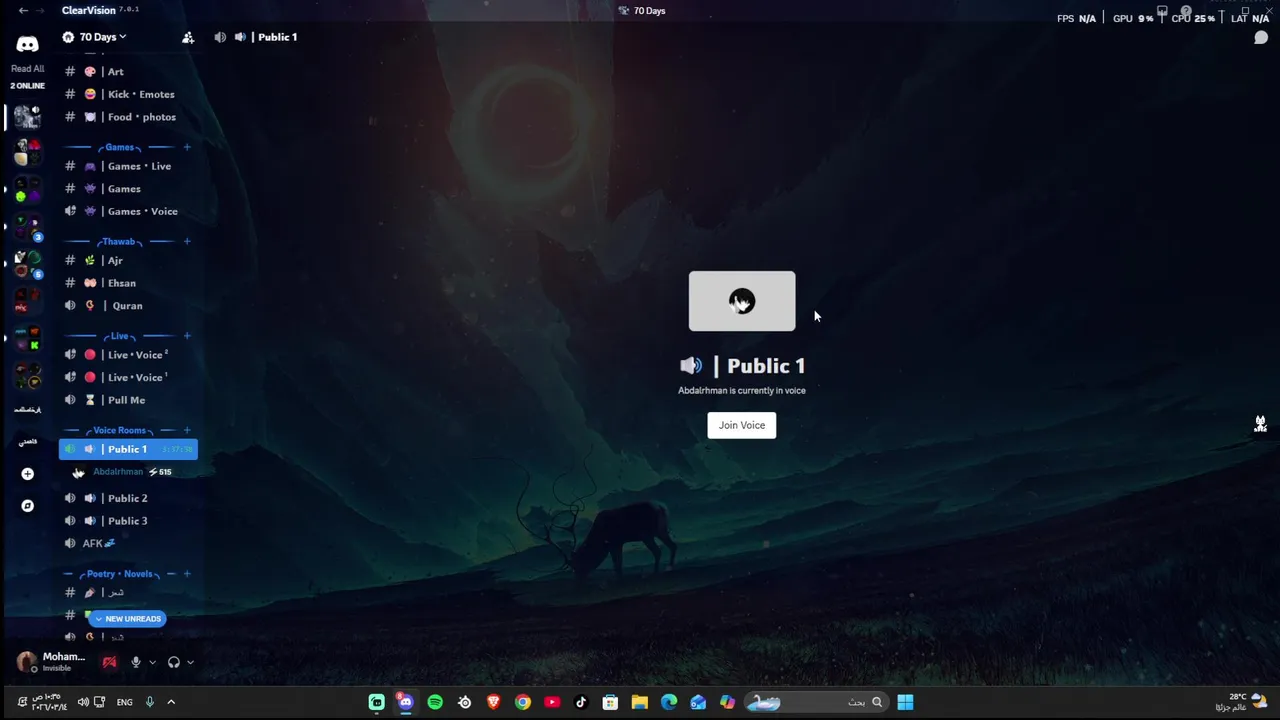Open the Games • Live channel
The image size is (1280, 720).
coord(128,166)
